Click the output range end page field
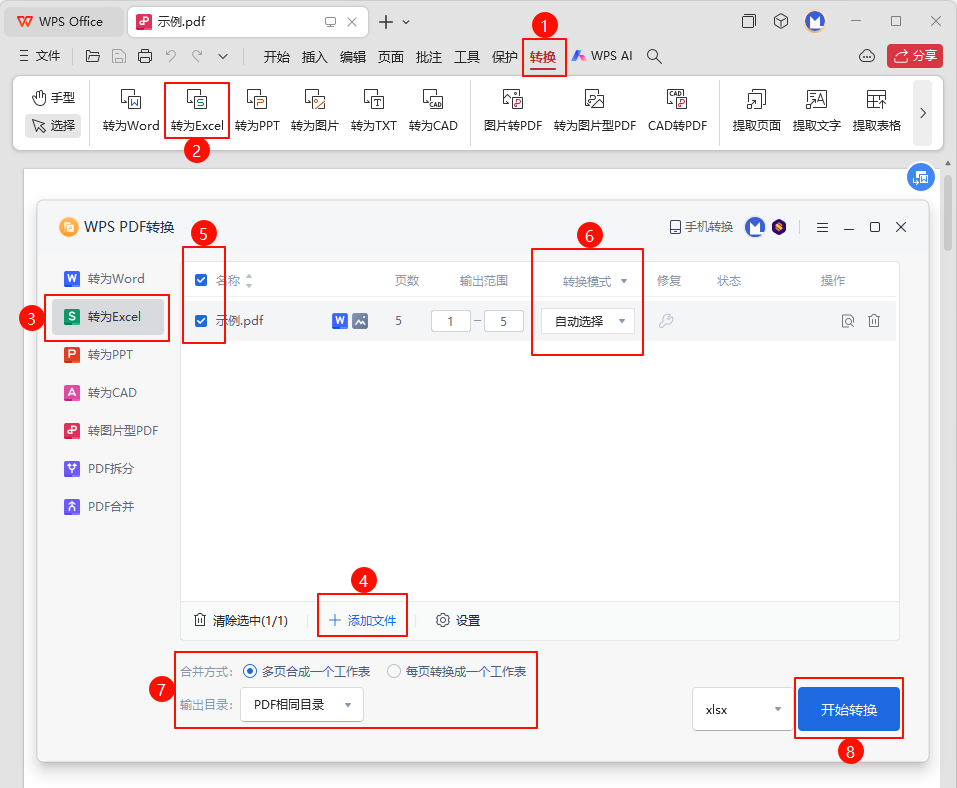The image size is (957, 788). pos(504,321)
